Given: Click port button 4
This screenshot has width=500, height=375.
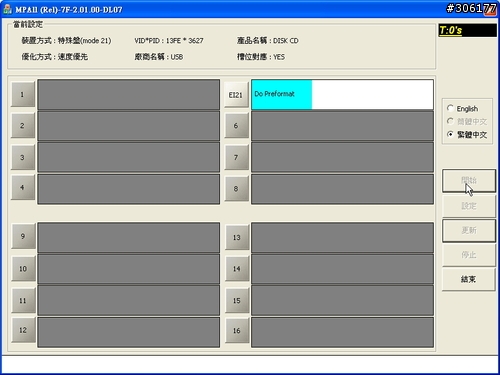Looking at the screenshot, I should pos(23,188).
